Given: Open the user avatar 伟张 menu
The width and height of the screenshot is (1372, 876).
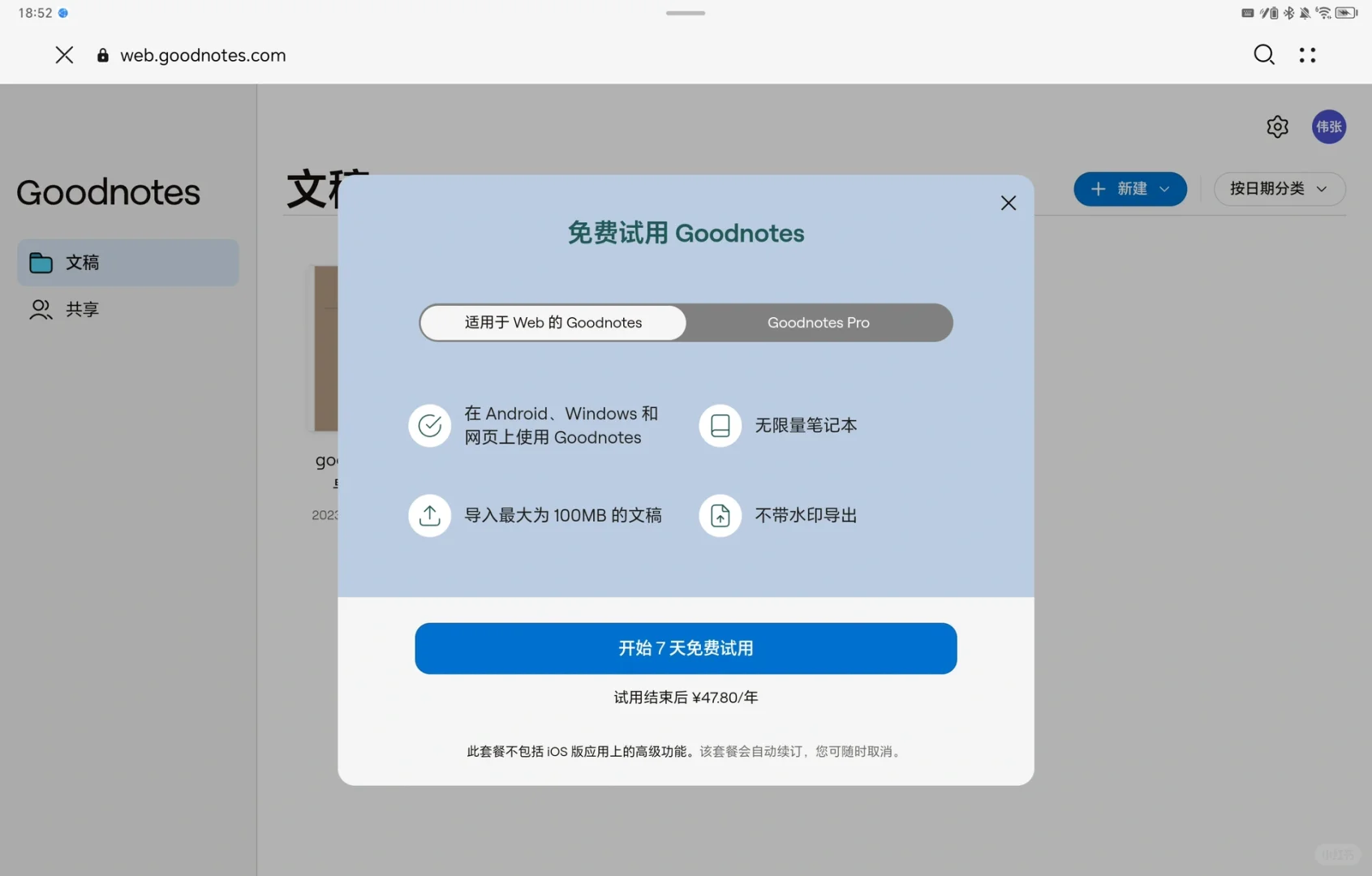Looking at the screenshot, I should [1329, 127].
